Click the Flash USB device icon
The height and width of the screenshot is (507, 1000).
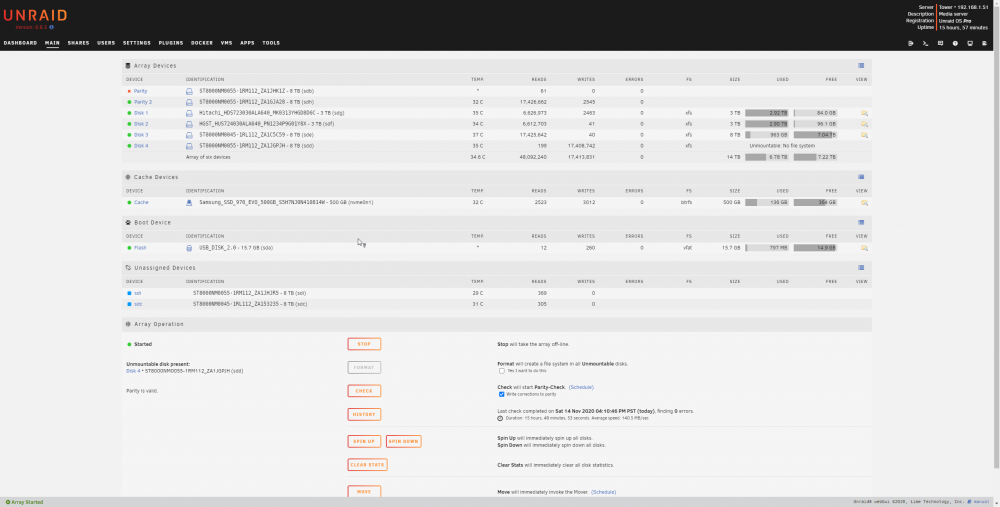pyautogui.click(x=189, y=247)
